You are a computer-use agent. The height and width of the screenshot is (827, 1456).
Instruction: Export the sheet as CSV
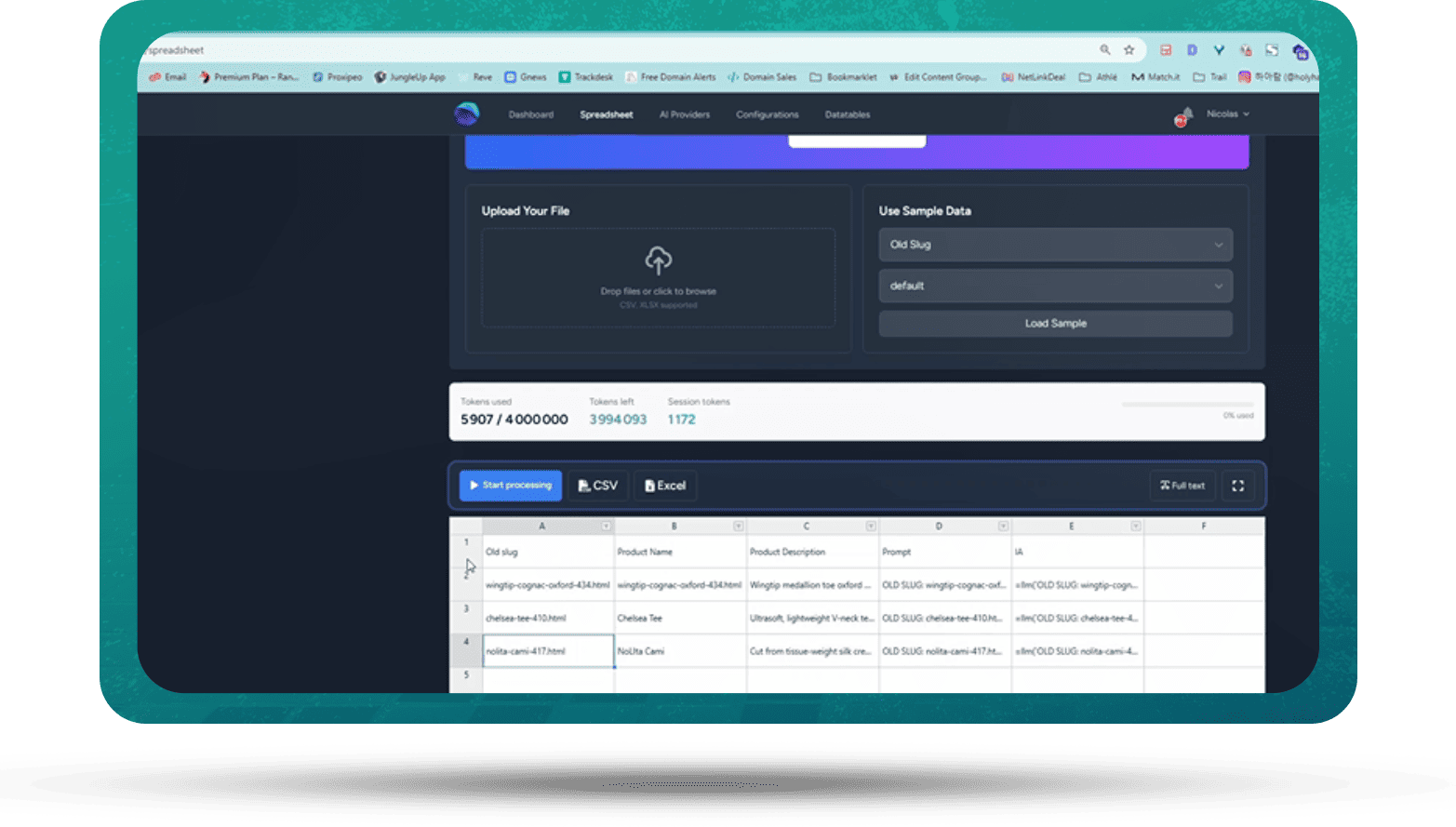coord(597,486)
